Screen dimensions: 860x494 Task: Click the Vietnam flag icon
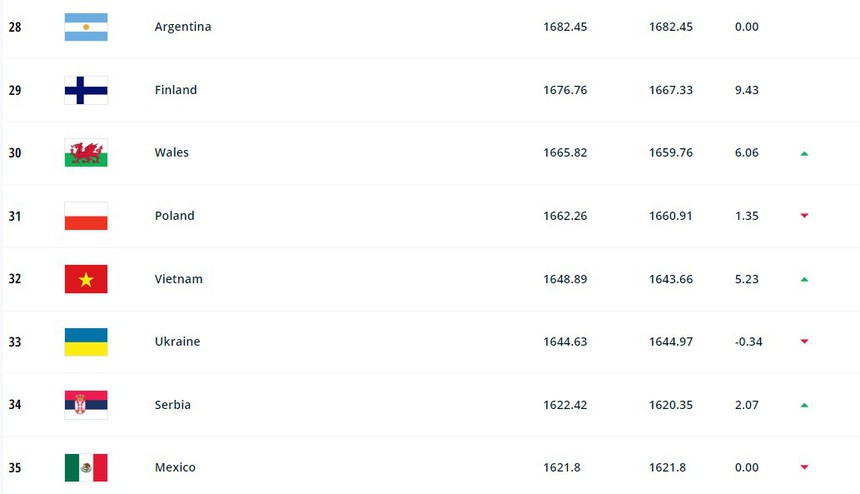point(86,279)
